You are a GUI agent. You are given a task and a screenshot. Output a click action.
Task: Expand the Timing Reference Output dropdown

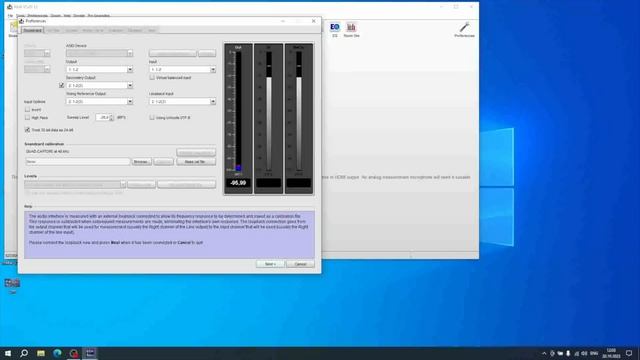(x=130, y=101)
